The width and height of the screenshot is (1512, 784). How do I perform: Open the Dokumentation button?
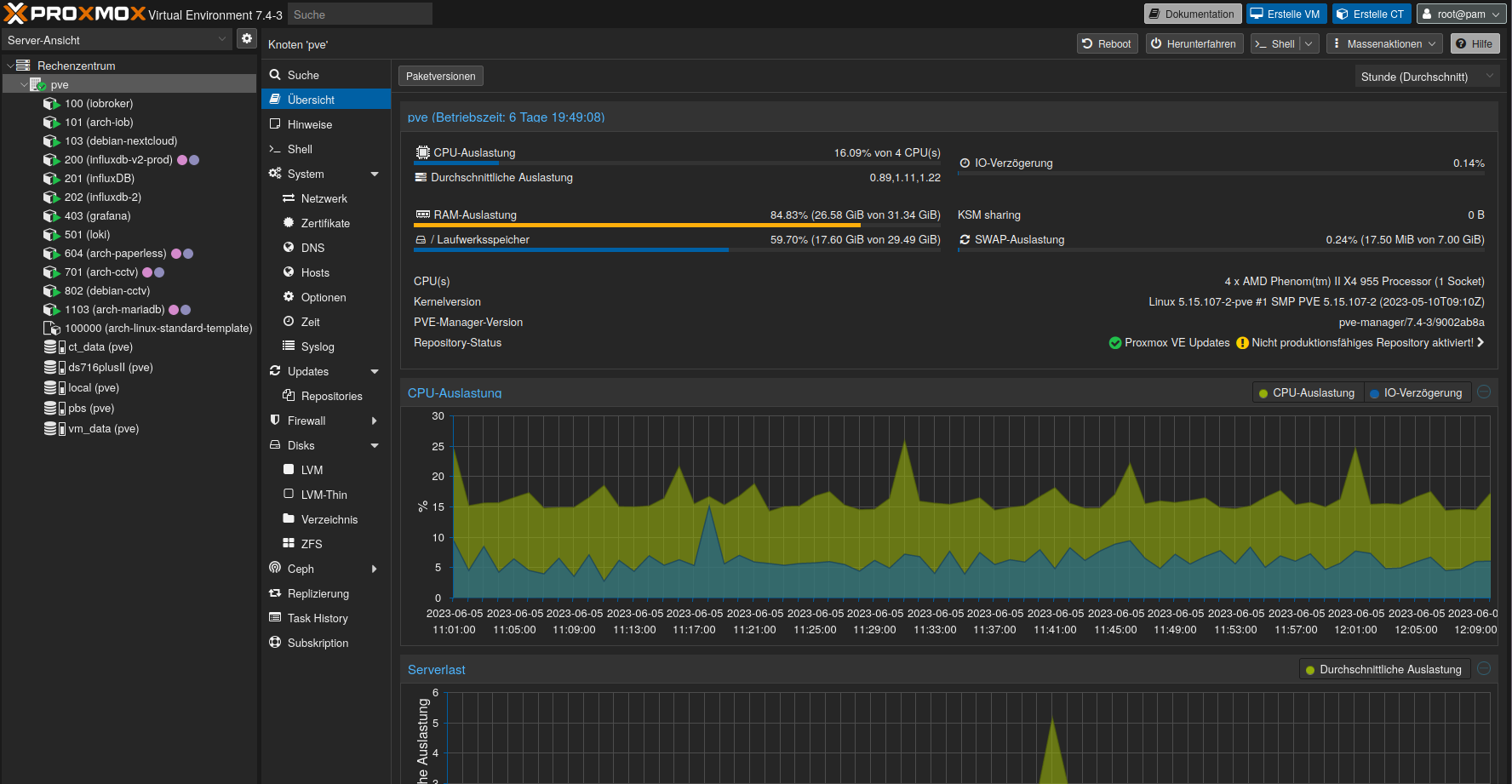click(x=1192, y=14)
